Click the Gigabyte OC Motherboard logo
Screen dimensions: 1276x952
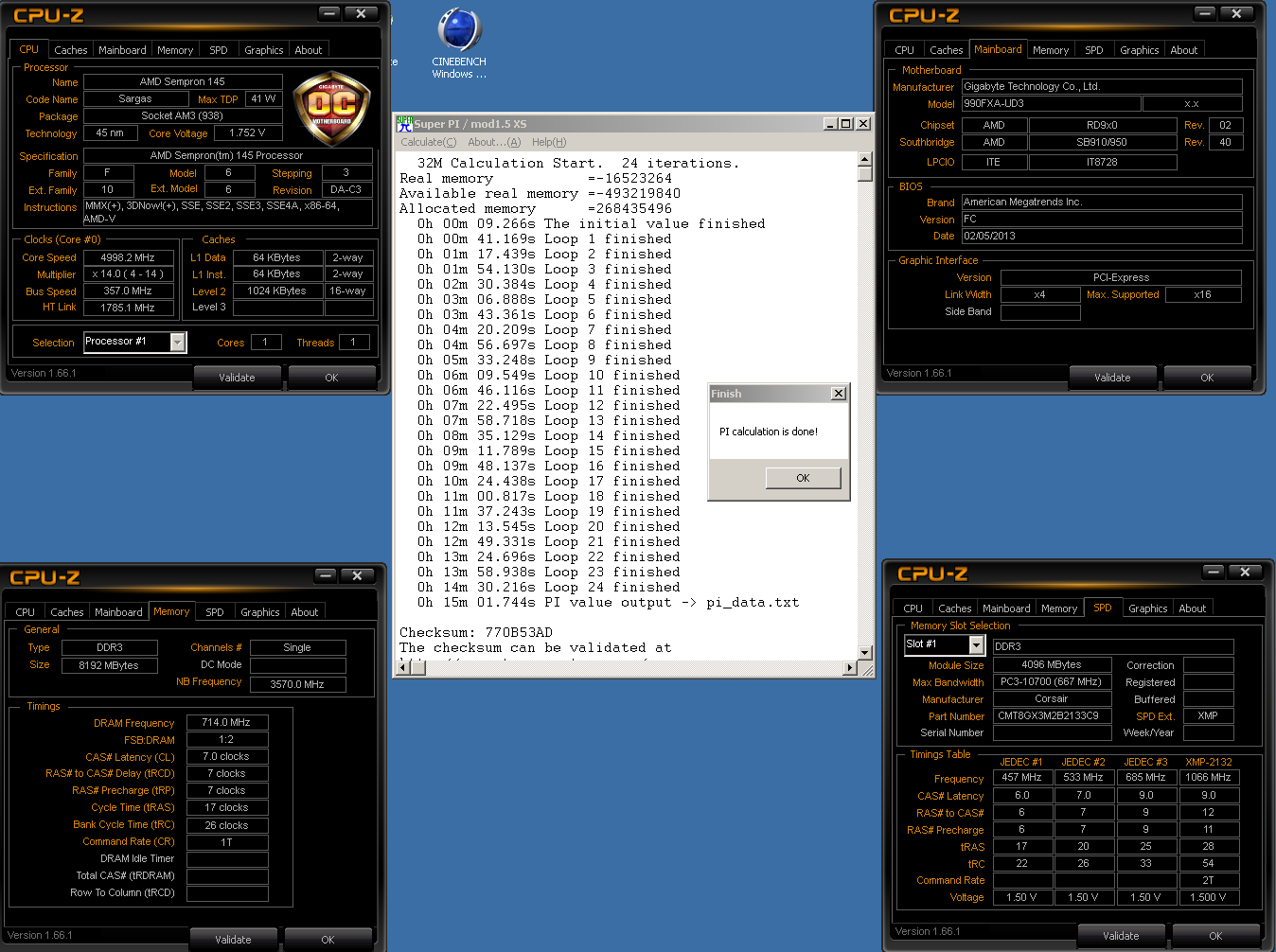331,108
